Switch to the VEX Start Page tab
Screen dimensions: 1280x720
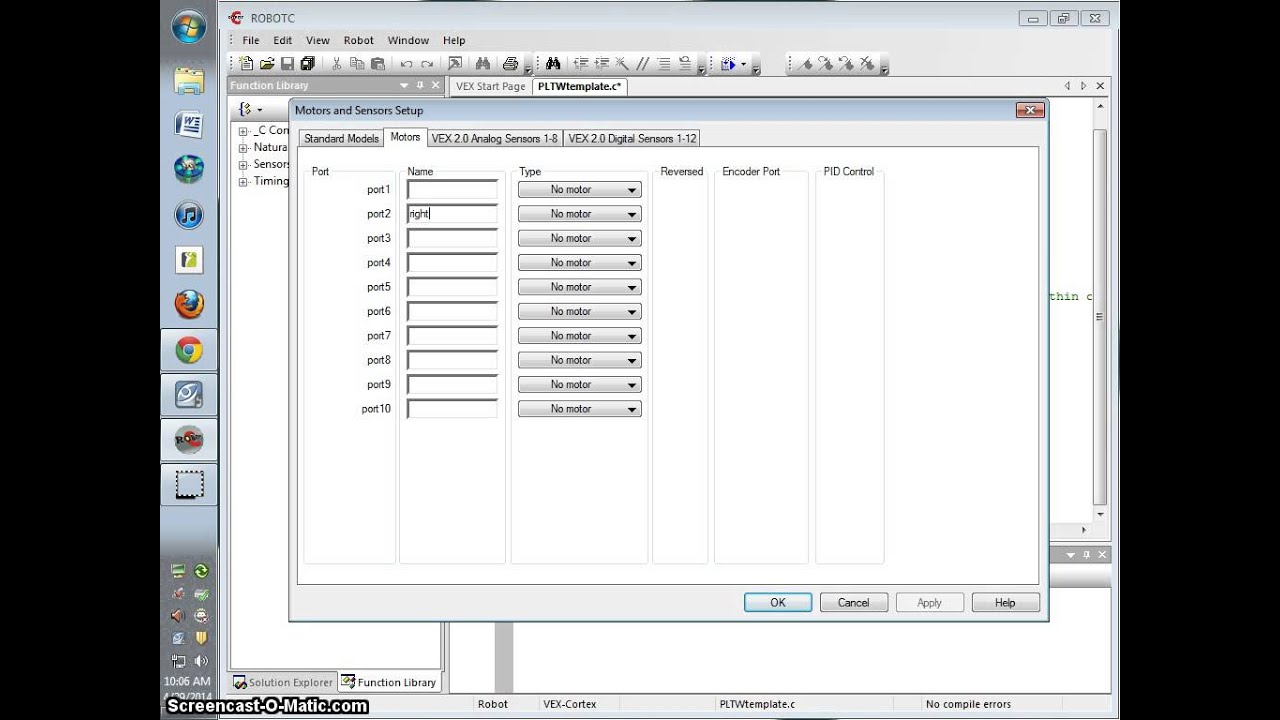tap(490, 86)
